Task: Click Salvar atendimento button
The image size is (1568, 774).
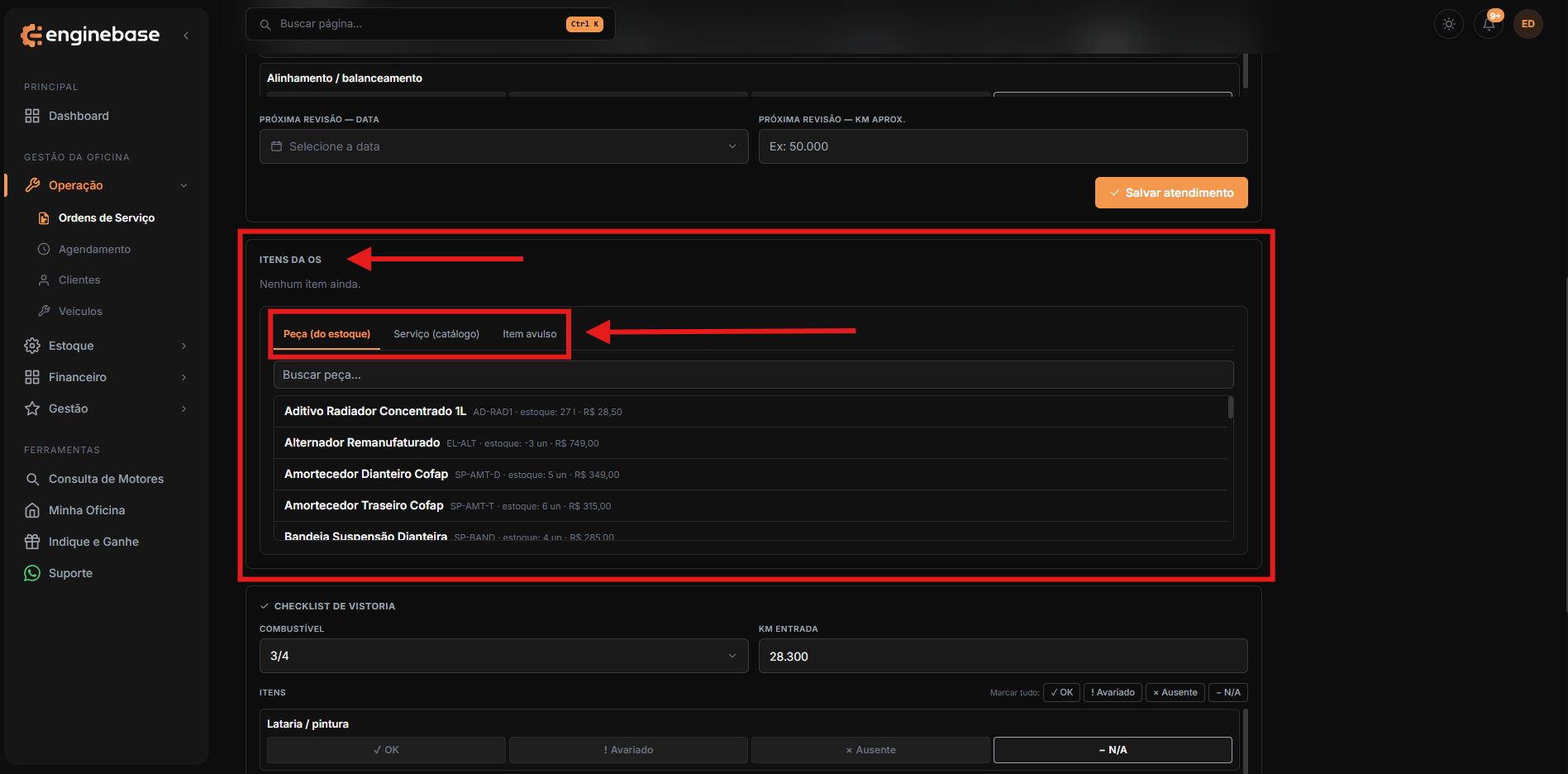Action: pyautogui.click(x=1171, y=193)
